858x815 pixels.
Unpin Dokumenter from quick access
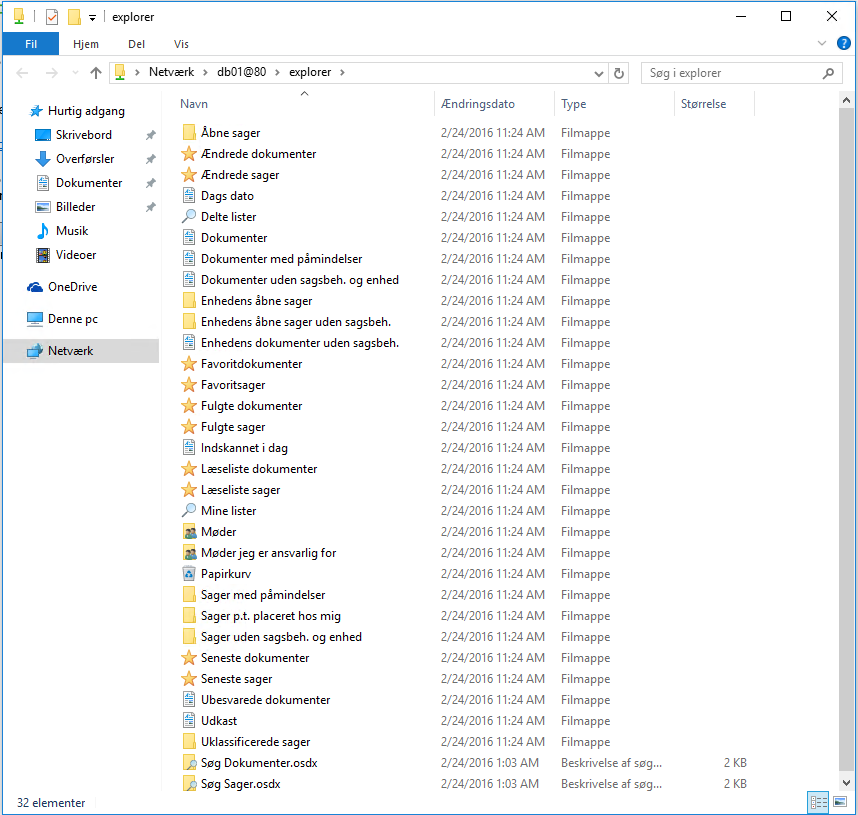point(150,183)
